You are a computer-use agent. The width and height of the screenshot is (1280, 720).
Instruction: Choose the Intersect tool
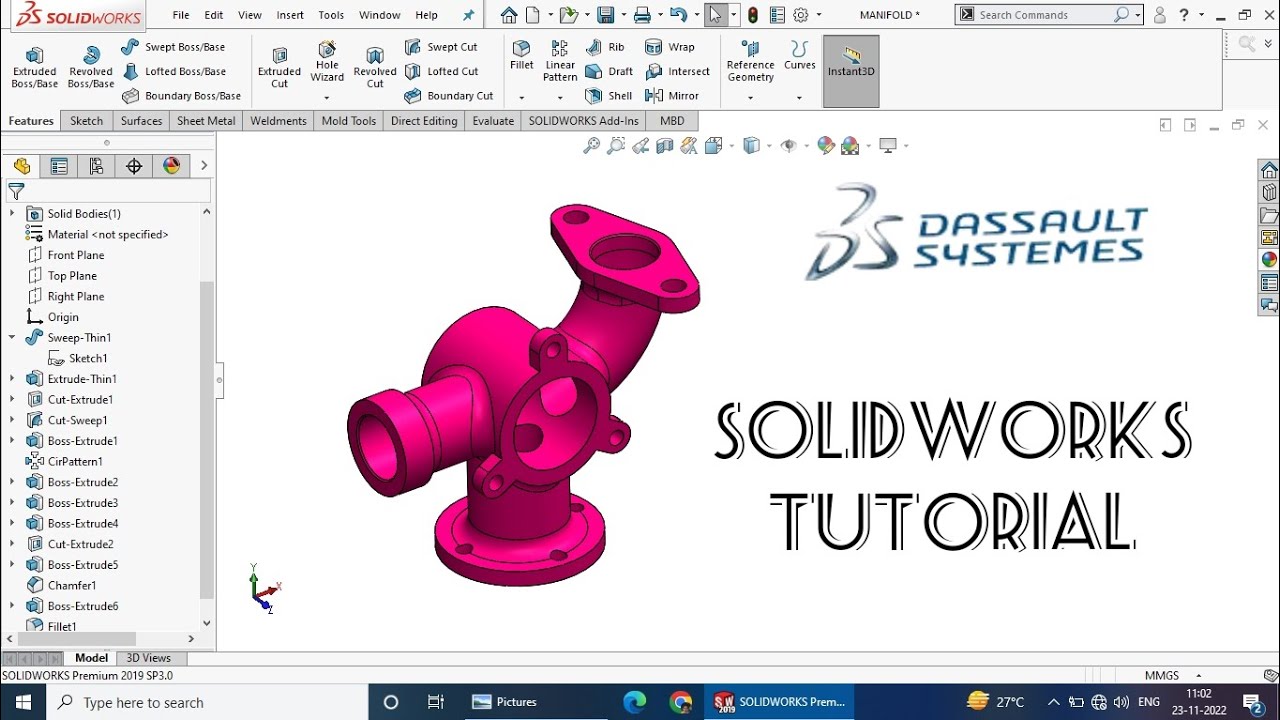pyautogui.click(x=678, y=71)
